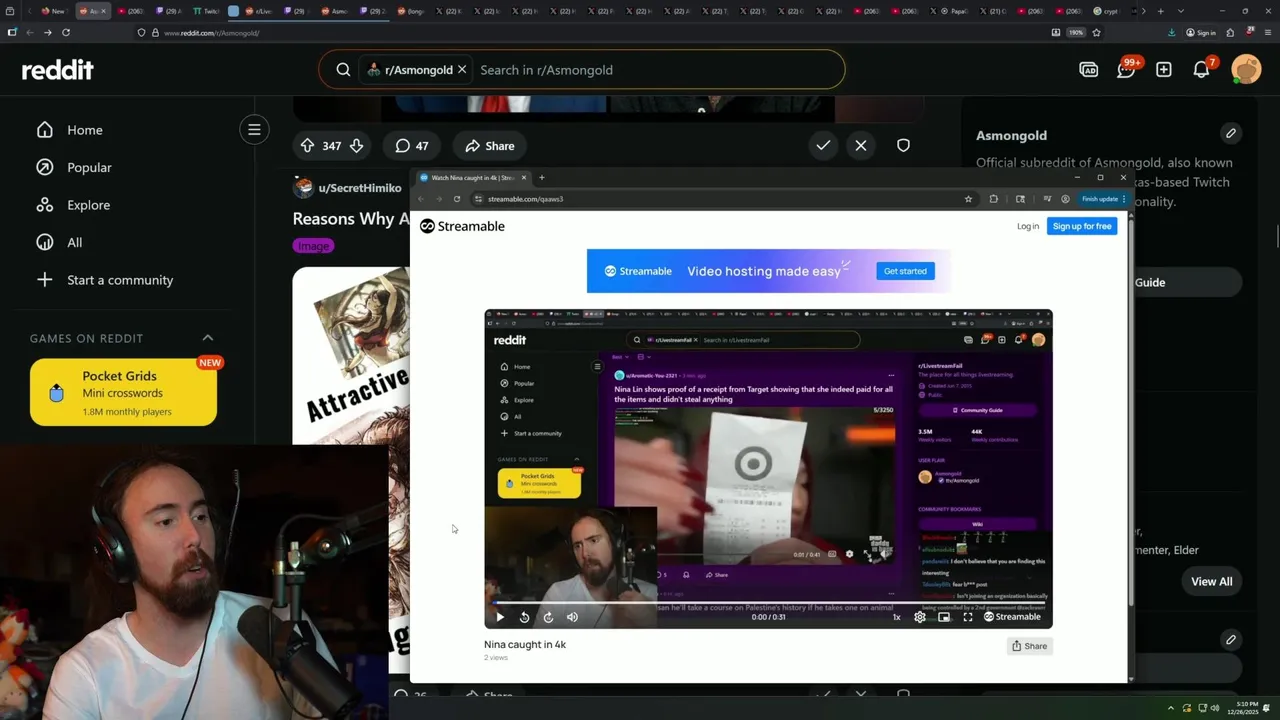The width and height of the screenshot is (1280, 720).
Task: Collapse the Games on Reddit section
Action: point(208,338)
